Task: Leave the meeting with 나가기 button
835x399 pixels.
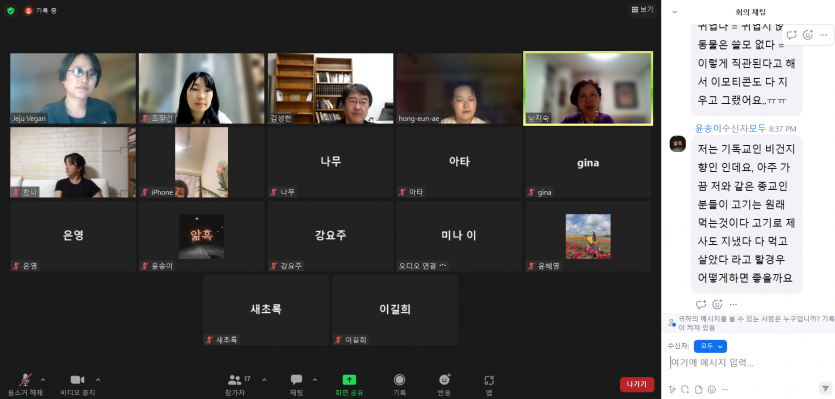Action: 637,384
